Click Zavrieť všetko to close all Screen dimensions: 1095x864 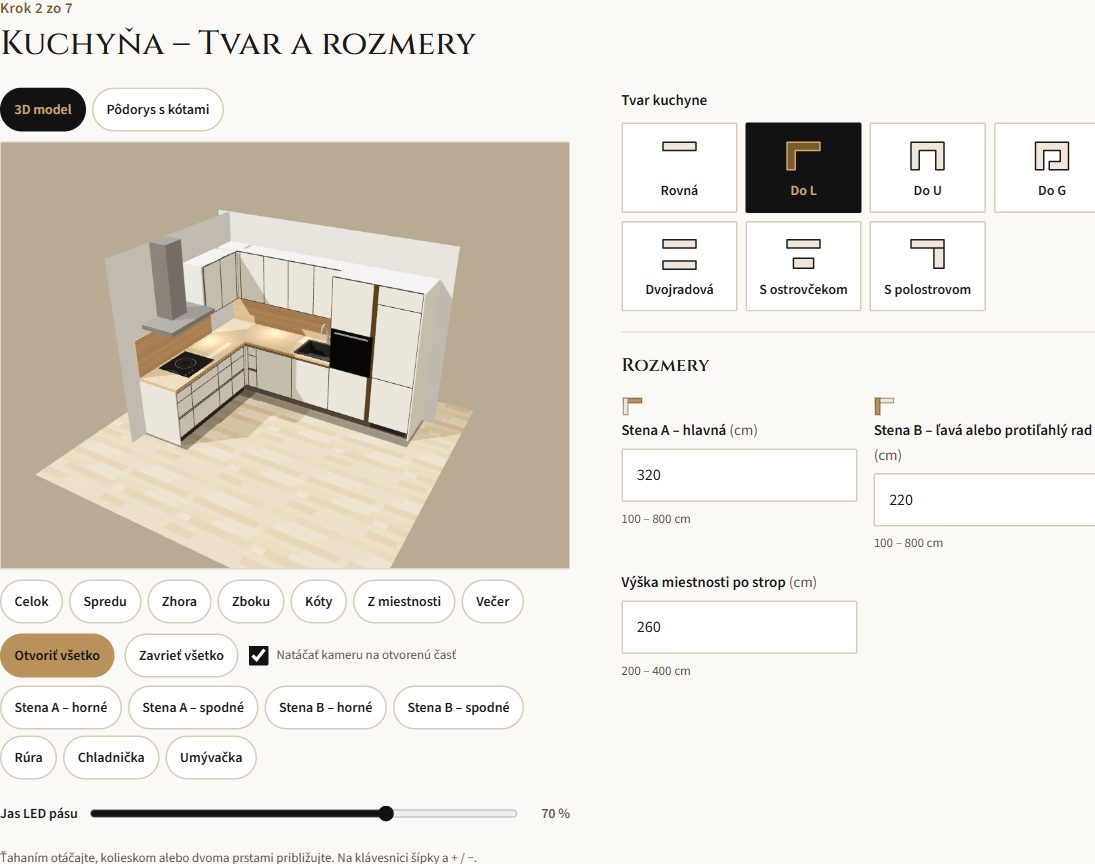point(182,656)
